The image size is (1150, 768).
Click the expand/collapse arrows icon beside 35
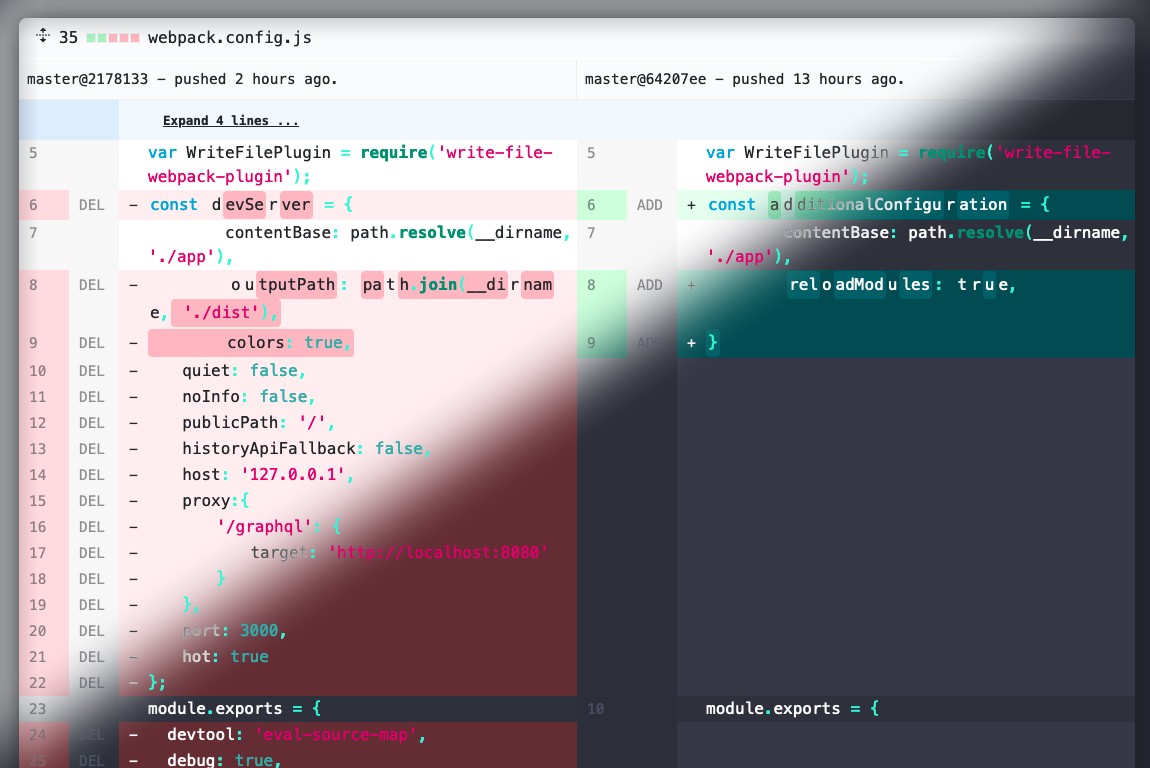coord(43,36)
